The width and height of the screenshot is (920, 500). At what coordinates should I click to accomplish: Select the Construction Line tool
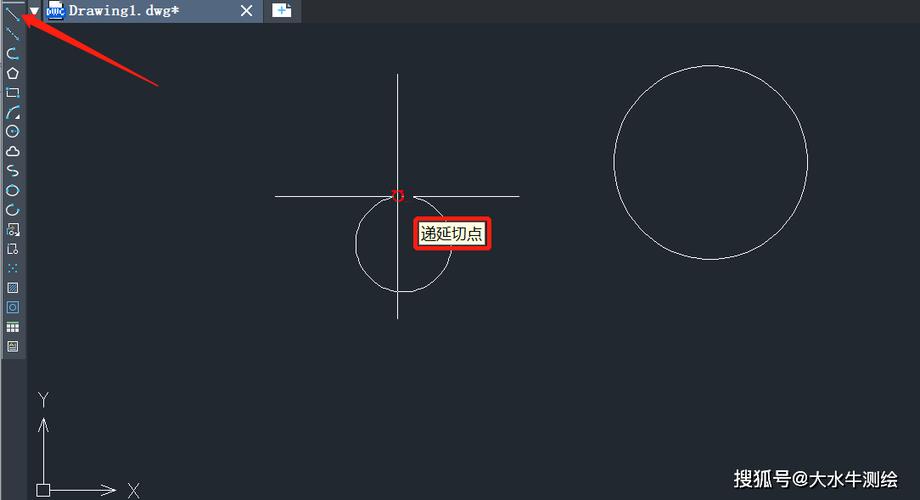click(12, 34)
